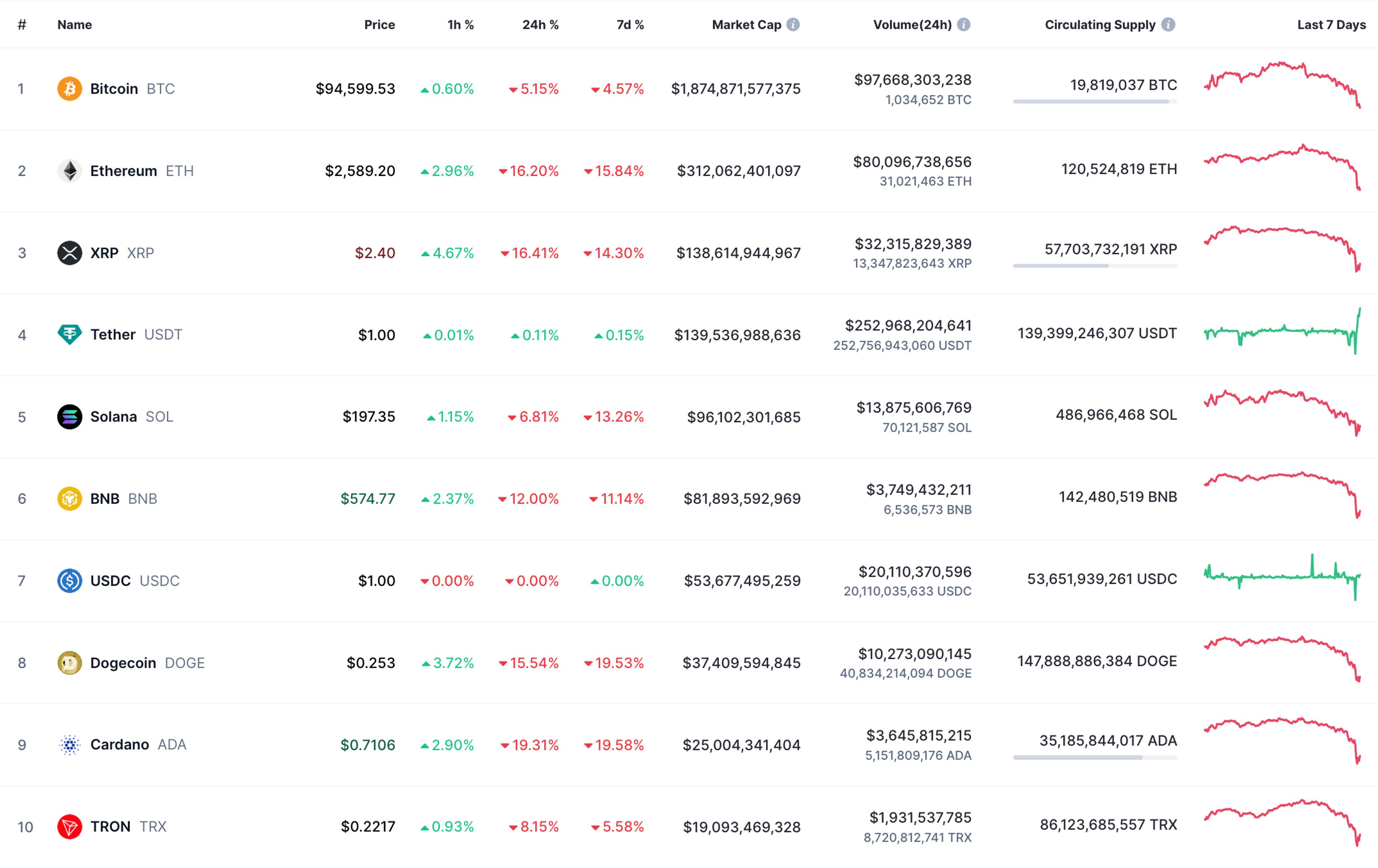Image resolution: width=1378 pixels, height=868 pixels.
Task: Click the Ethereum diamond logo icon
Action: click(x=69, y=170)
